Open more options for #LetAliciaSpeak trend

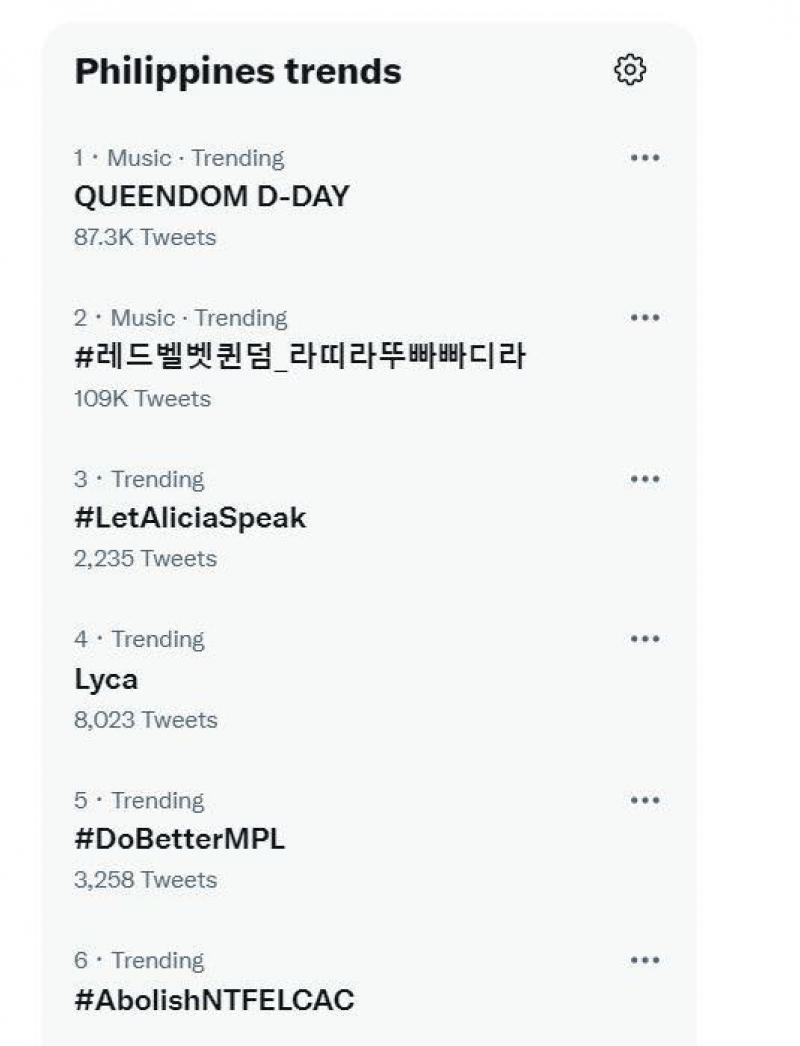645,479
